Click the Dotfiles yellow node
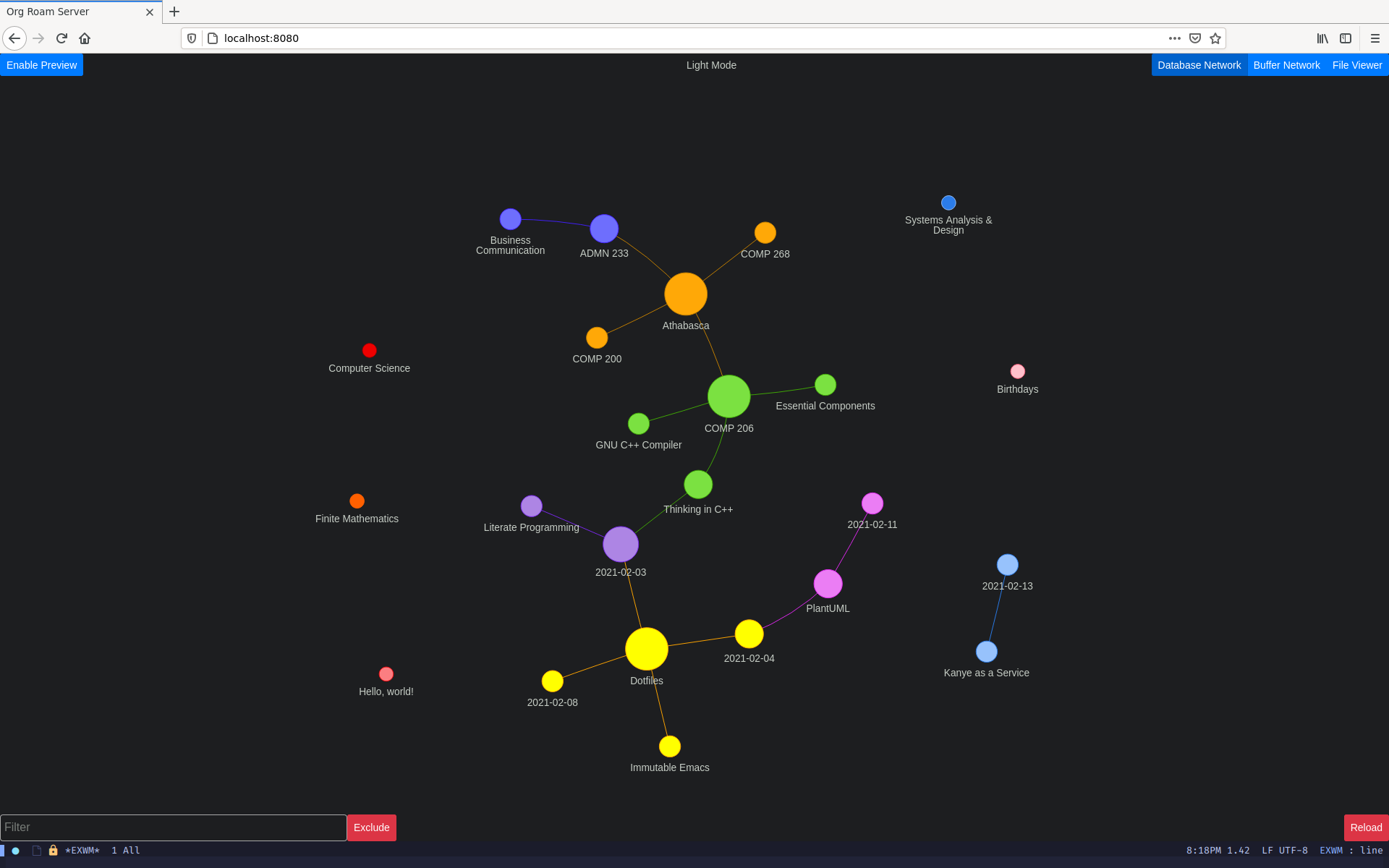 pyautogui.click(x=647, y=649)
